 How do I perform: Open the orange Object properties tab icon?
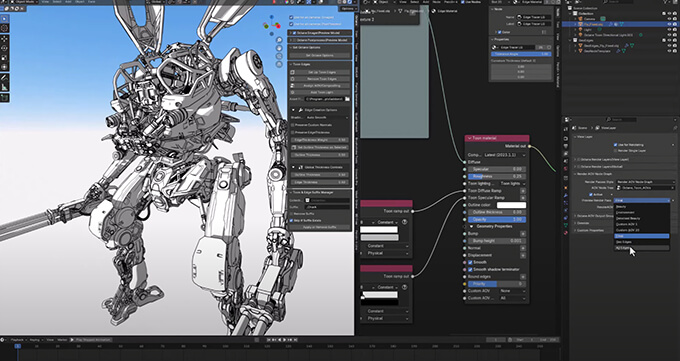566,187
